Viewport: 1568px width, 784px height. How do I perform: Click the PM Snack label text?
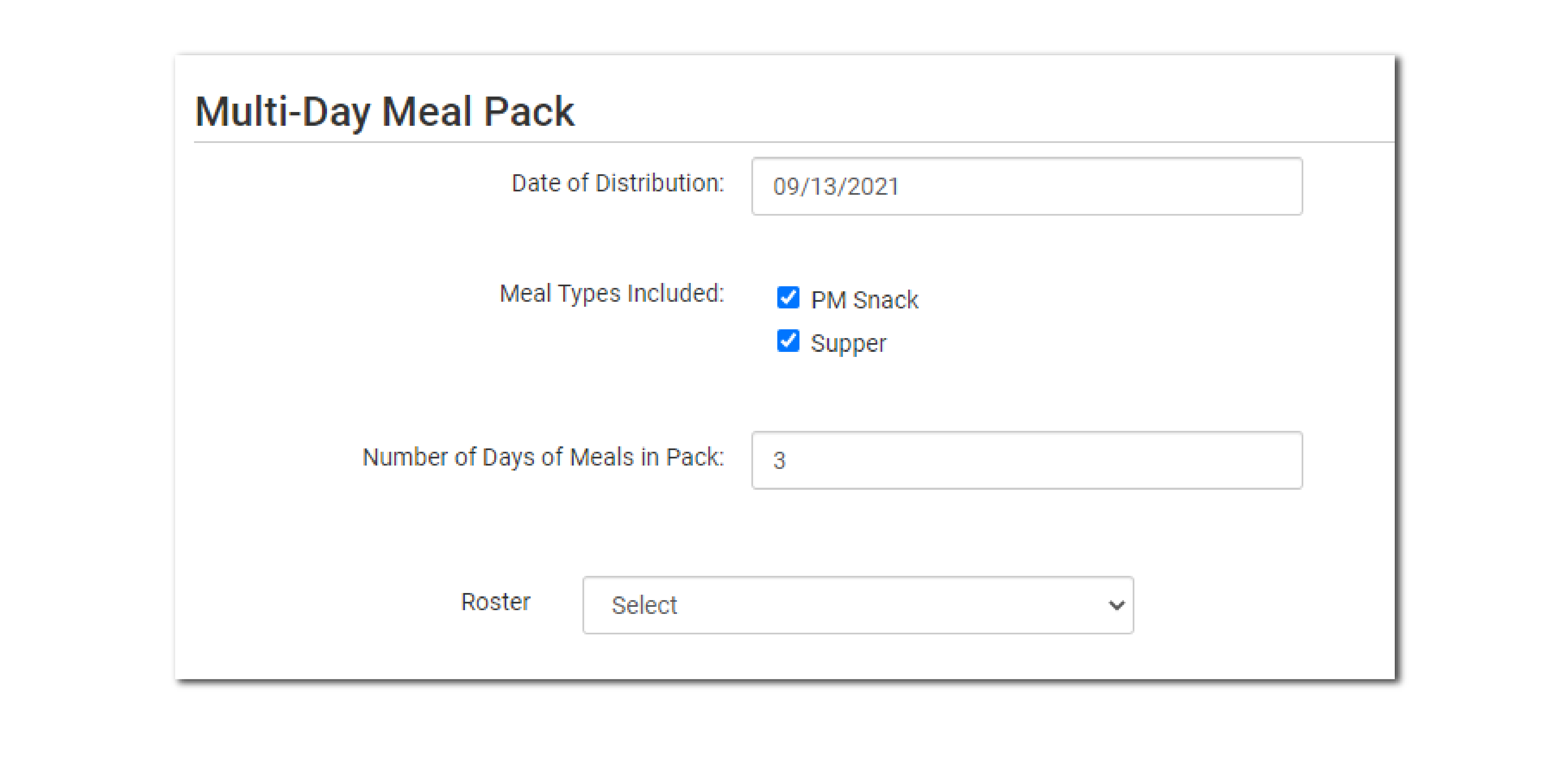pos(864,300)
